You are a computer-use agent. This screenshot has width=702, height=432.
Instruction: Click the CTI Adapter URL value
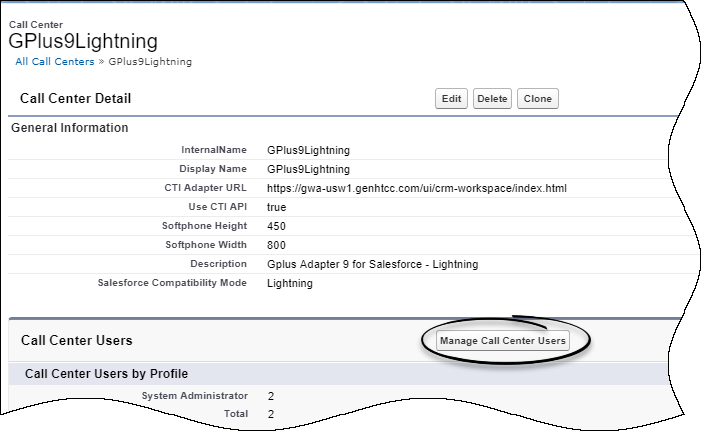[417, 188]
